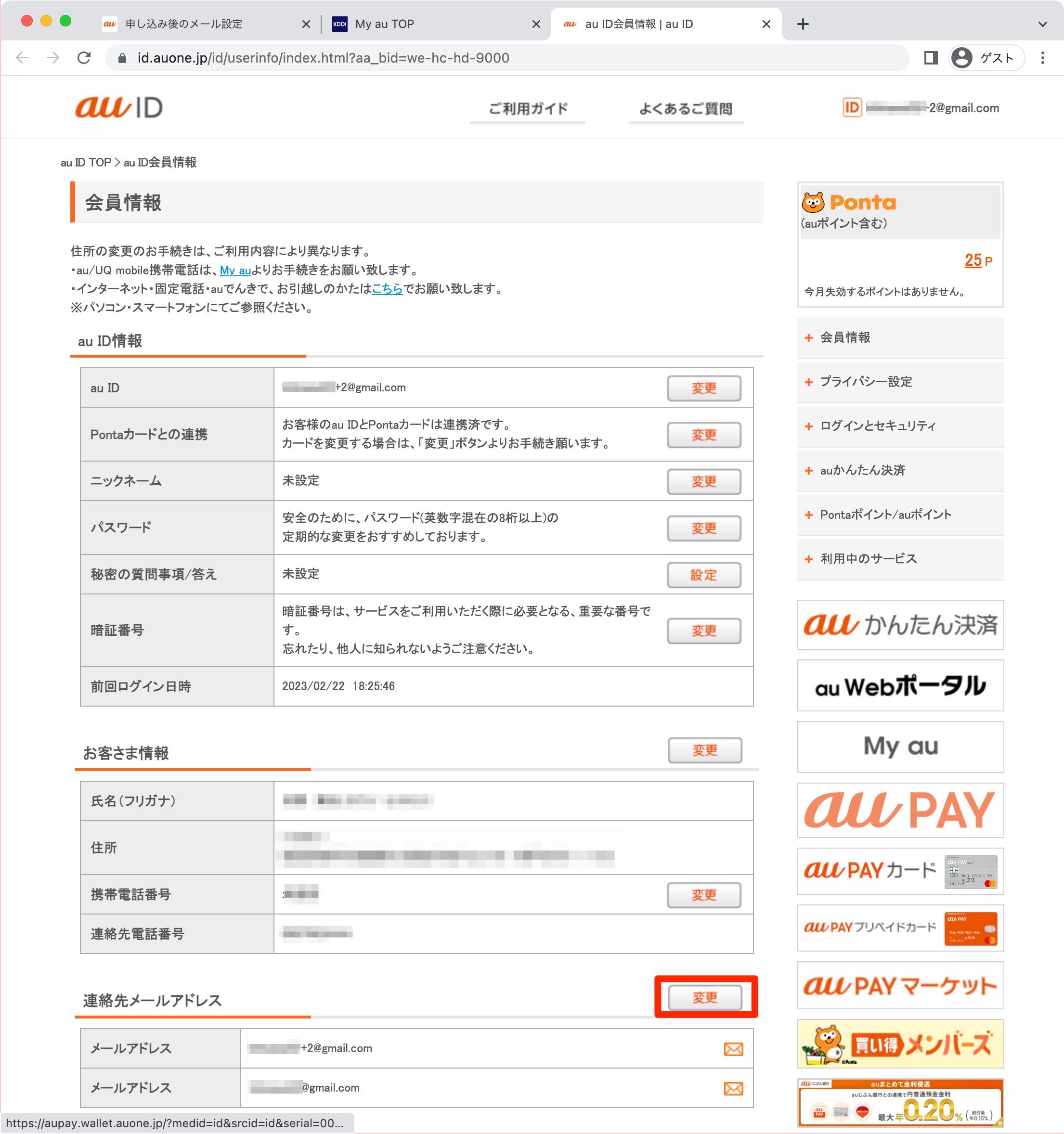1064x1134 pixels.
Task: Expand the tab search chevron
Action: point(1042,24)
